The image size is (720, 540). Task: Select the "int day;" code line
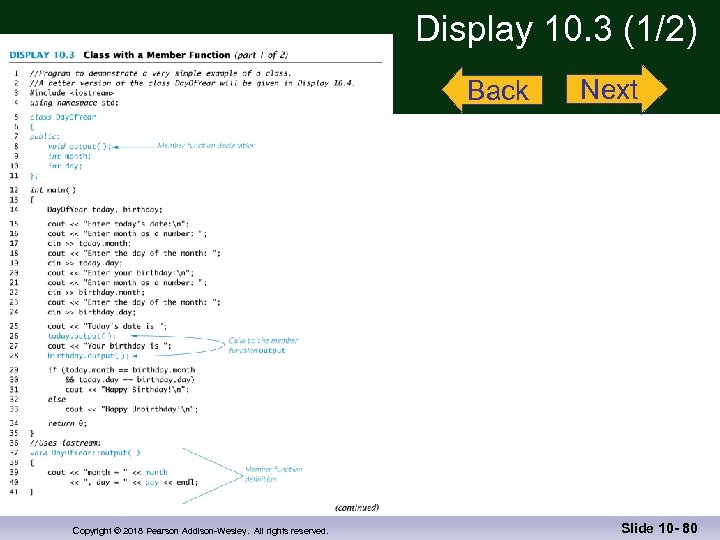(65, 166)
